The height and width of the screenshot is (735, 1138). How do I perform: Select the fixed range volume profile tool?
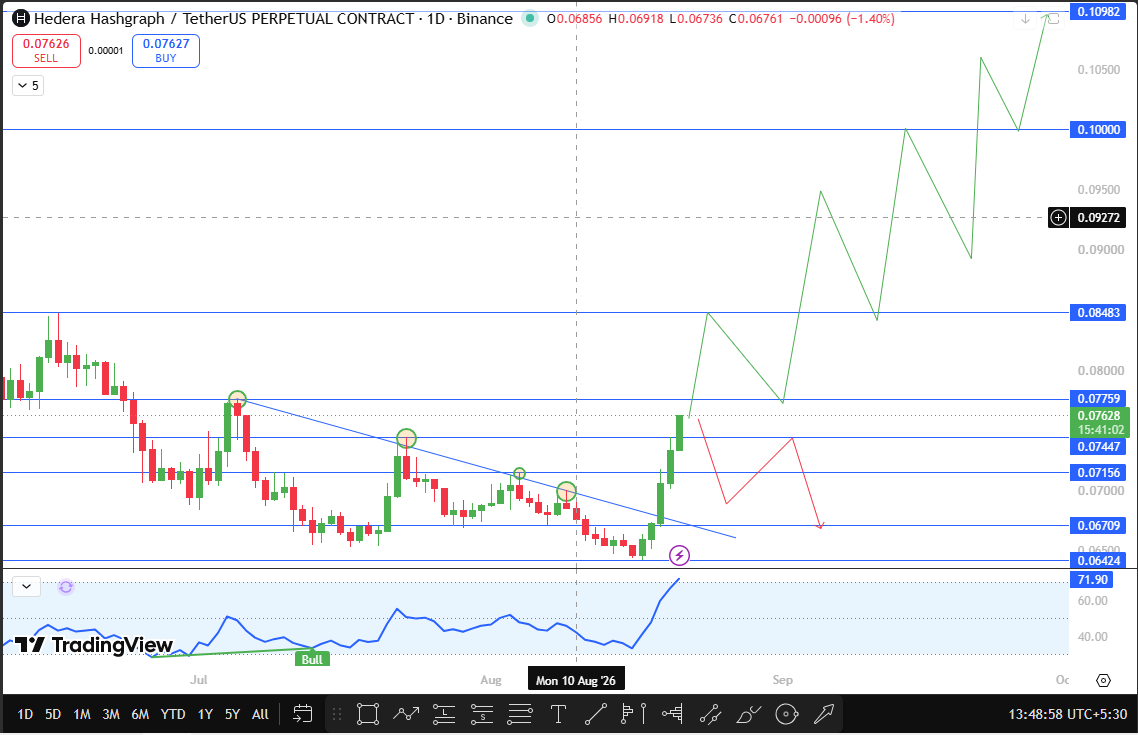634,714
